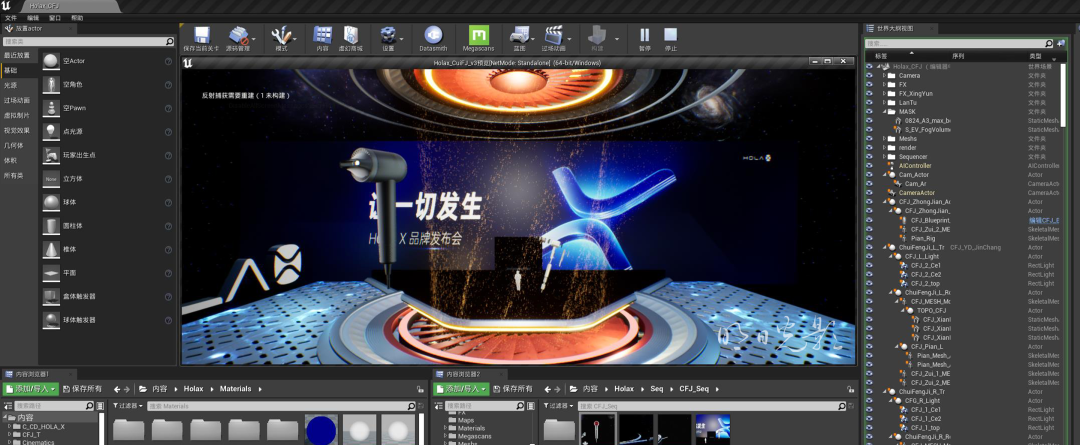1080x445 pixels.
Task: Click the Modes (模式) toolbar icon
Action: pos(281,35)
